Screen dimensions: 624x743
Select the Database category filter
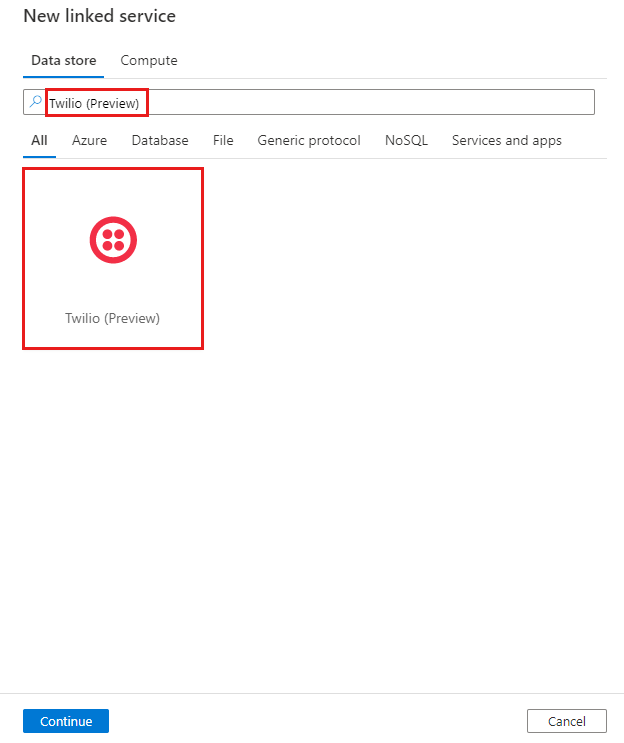click(160, 141)
